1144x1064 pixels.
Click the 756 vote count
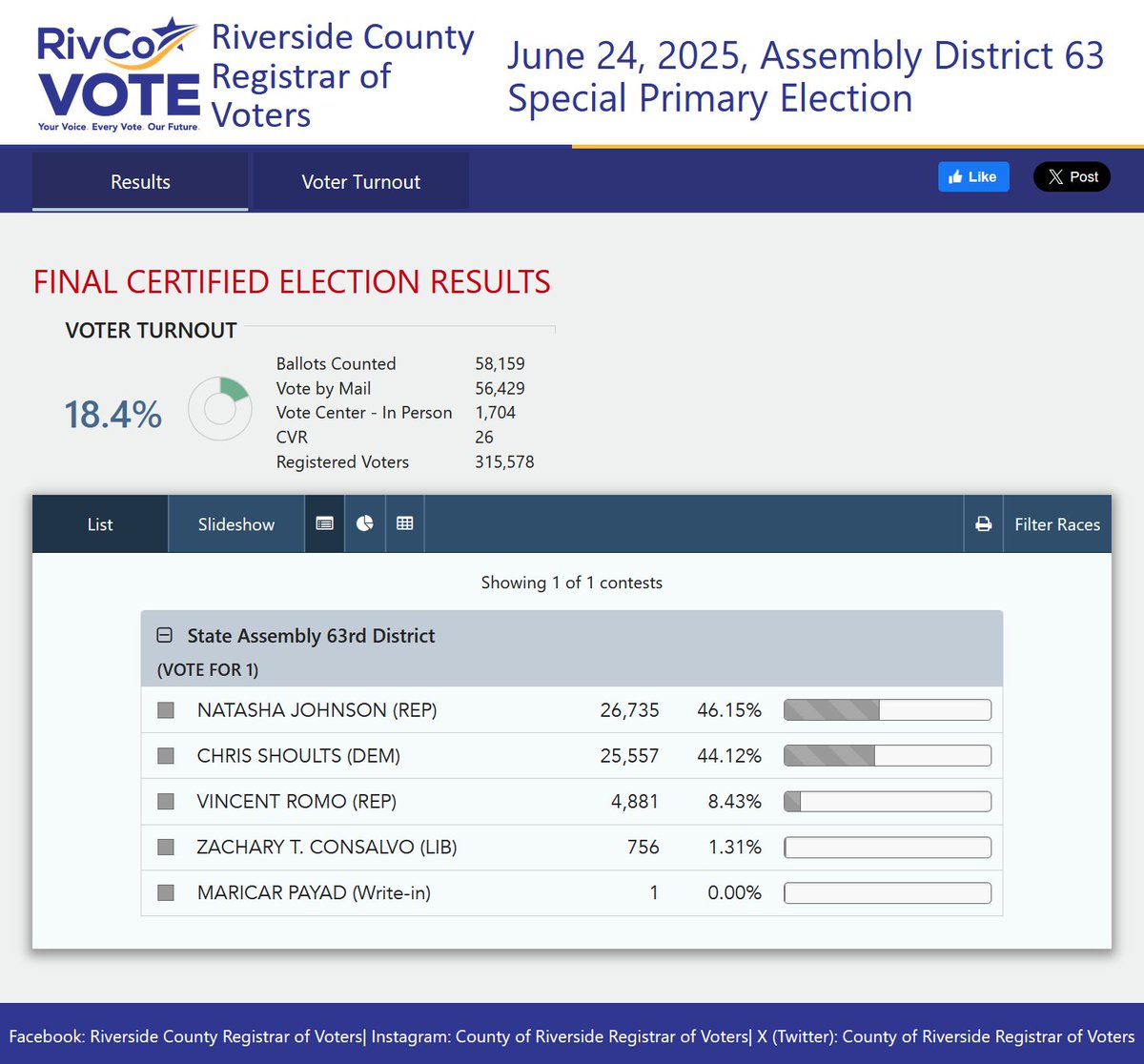(643, 848)
